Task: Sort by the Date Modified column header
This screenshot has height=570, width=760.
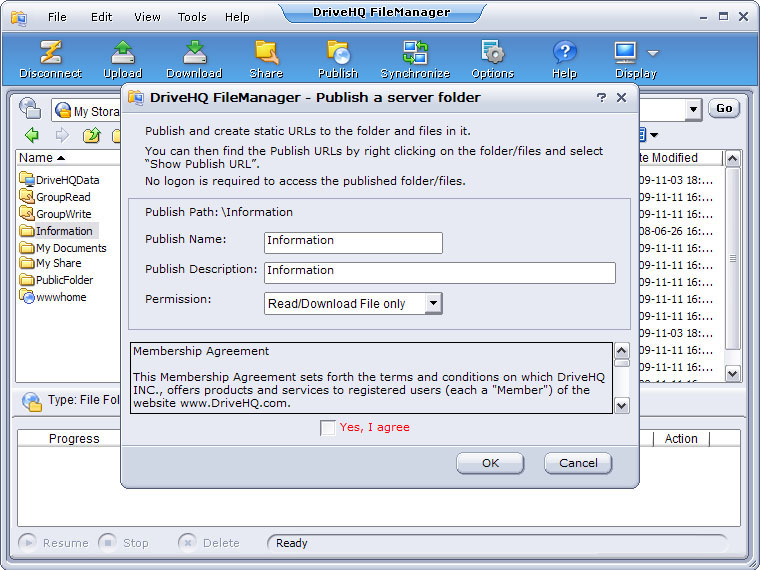Action: [x=680, y=158]
